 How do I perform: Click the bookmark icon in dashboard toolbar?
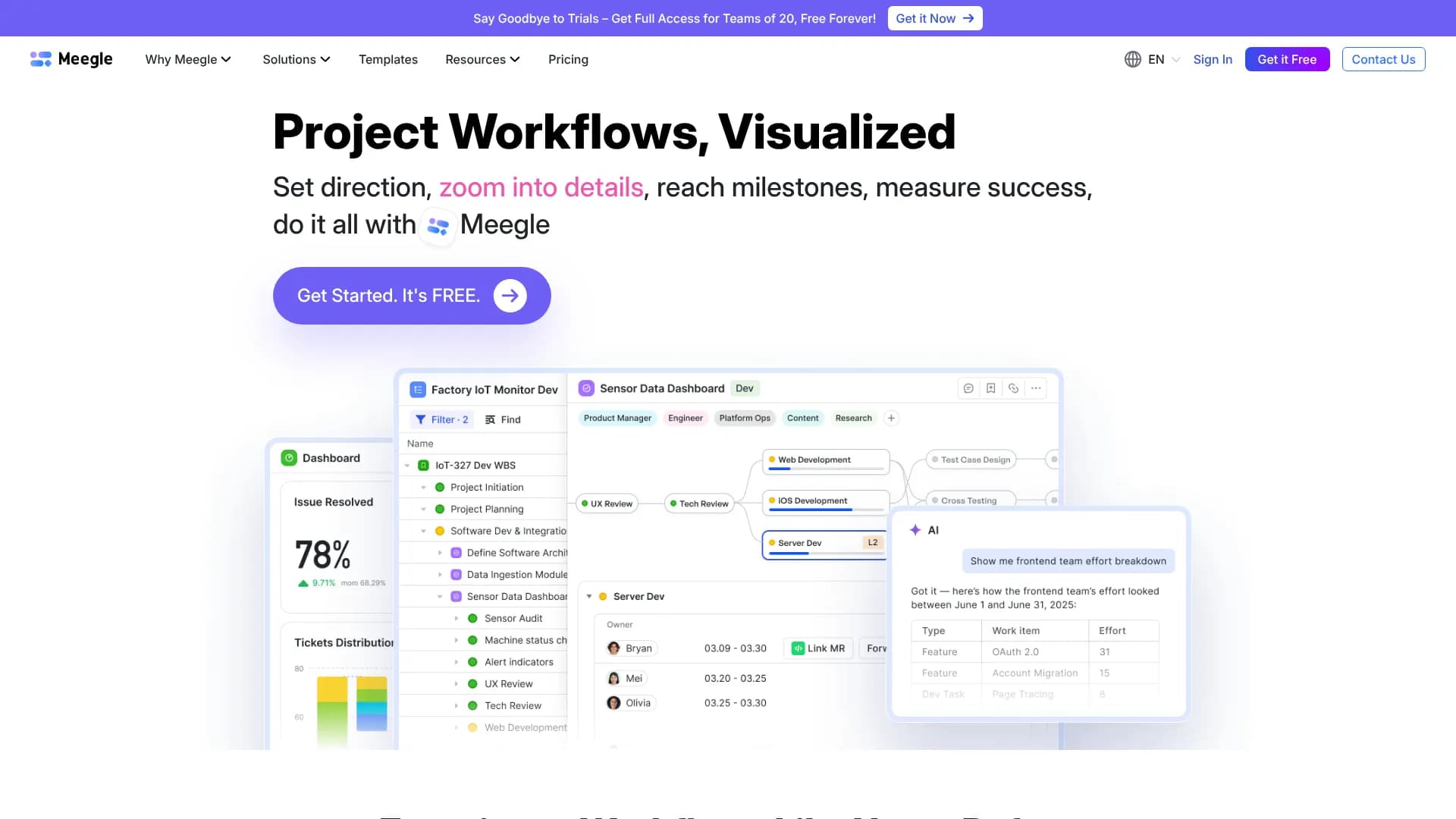(990, 388)
